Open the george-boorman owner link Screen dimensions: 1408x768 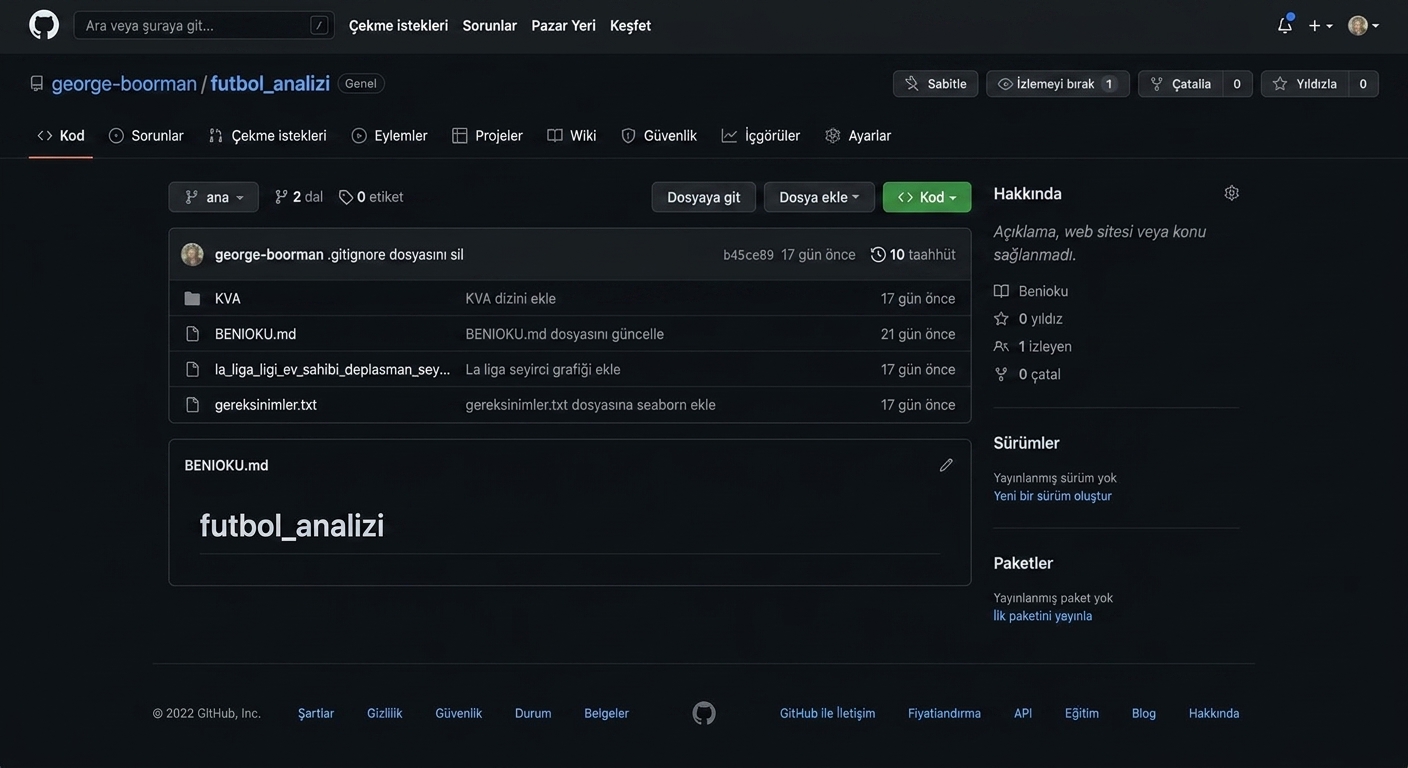coord(124,83)
